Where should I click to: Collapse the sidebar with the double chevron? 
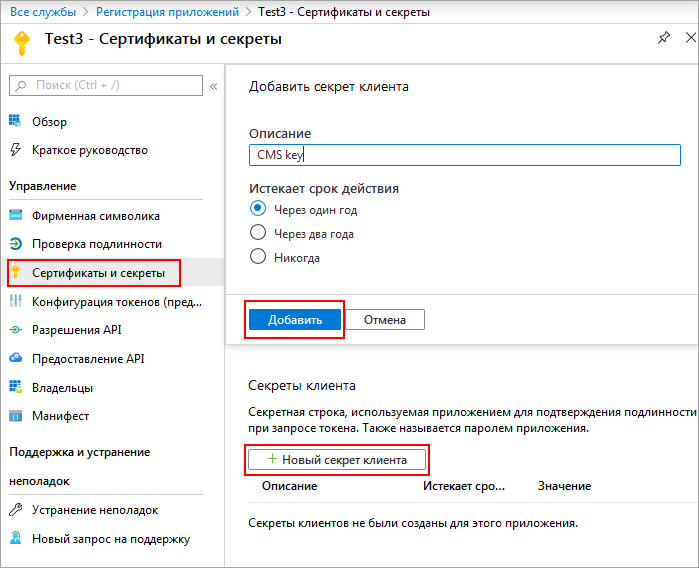[213, 86]
